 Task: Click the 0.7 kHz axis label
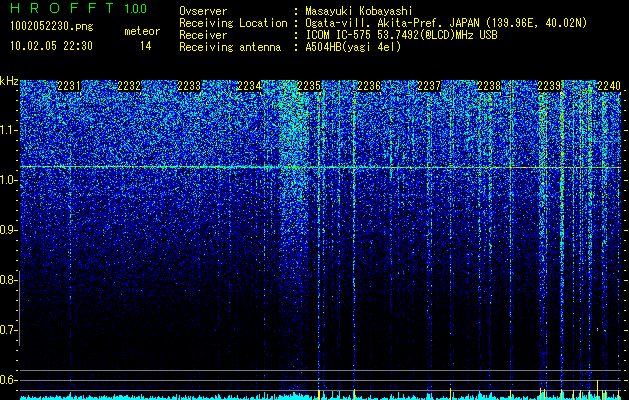7,330
